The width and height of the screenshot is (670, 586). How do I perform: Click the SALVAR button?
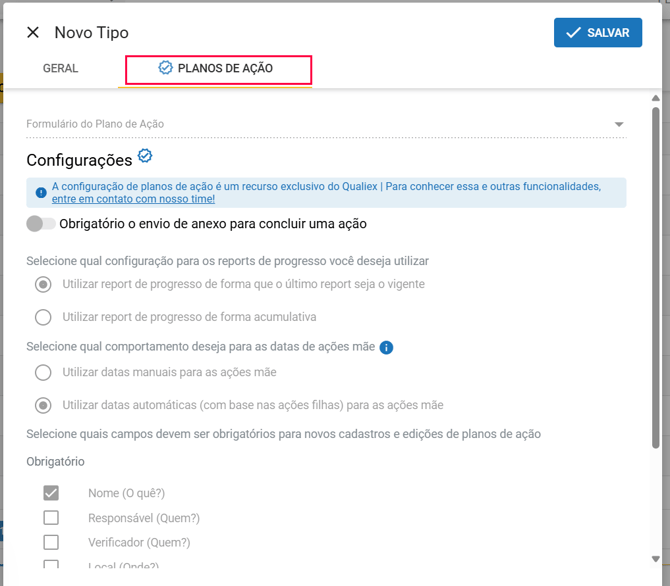pos(597,33)
